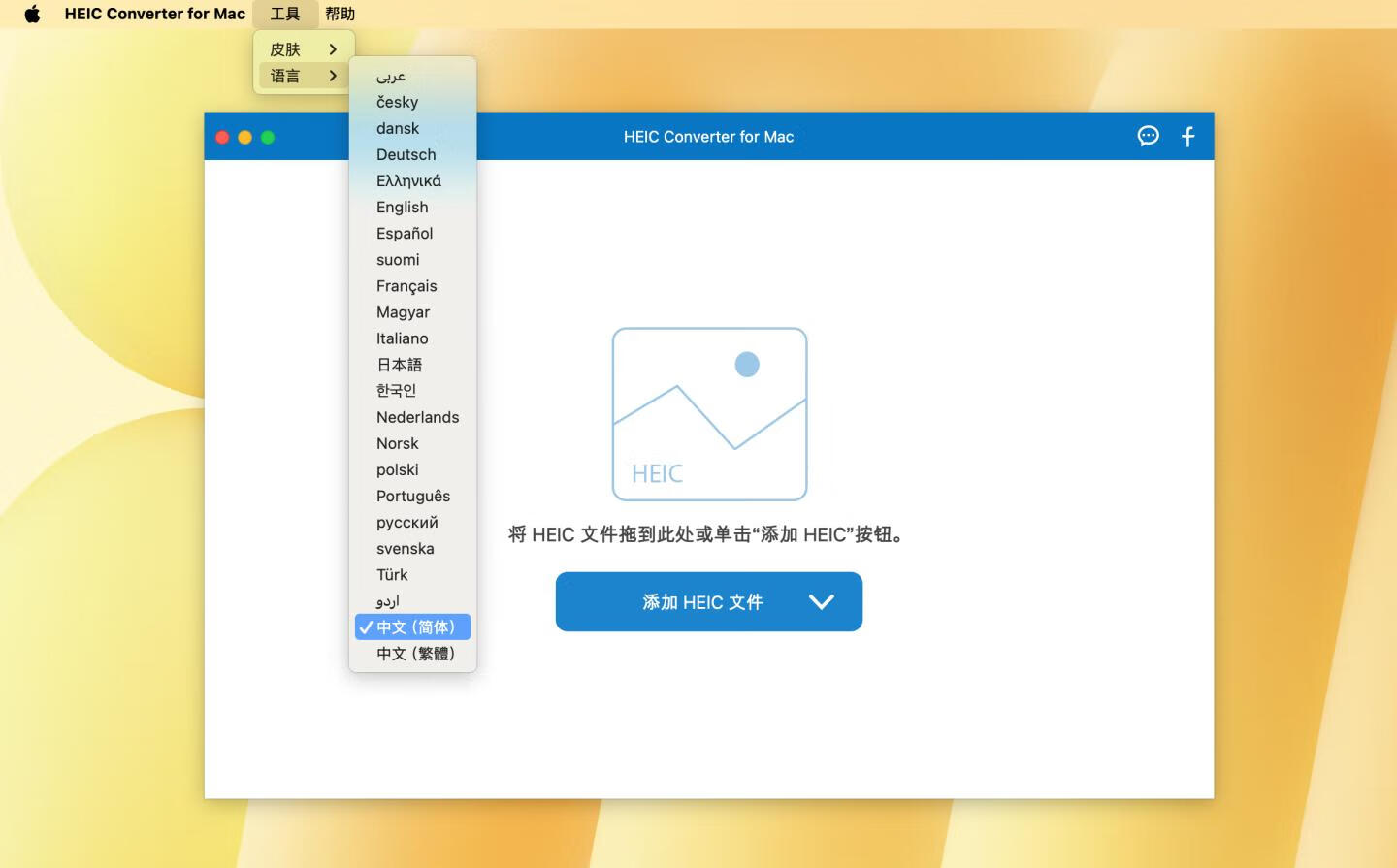The image size is (1397, 868).
Task: Select русский in the language menu
Action: point(412,522)
